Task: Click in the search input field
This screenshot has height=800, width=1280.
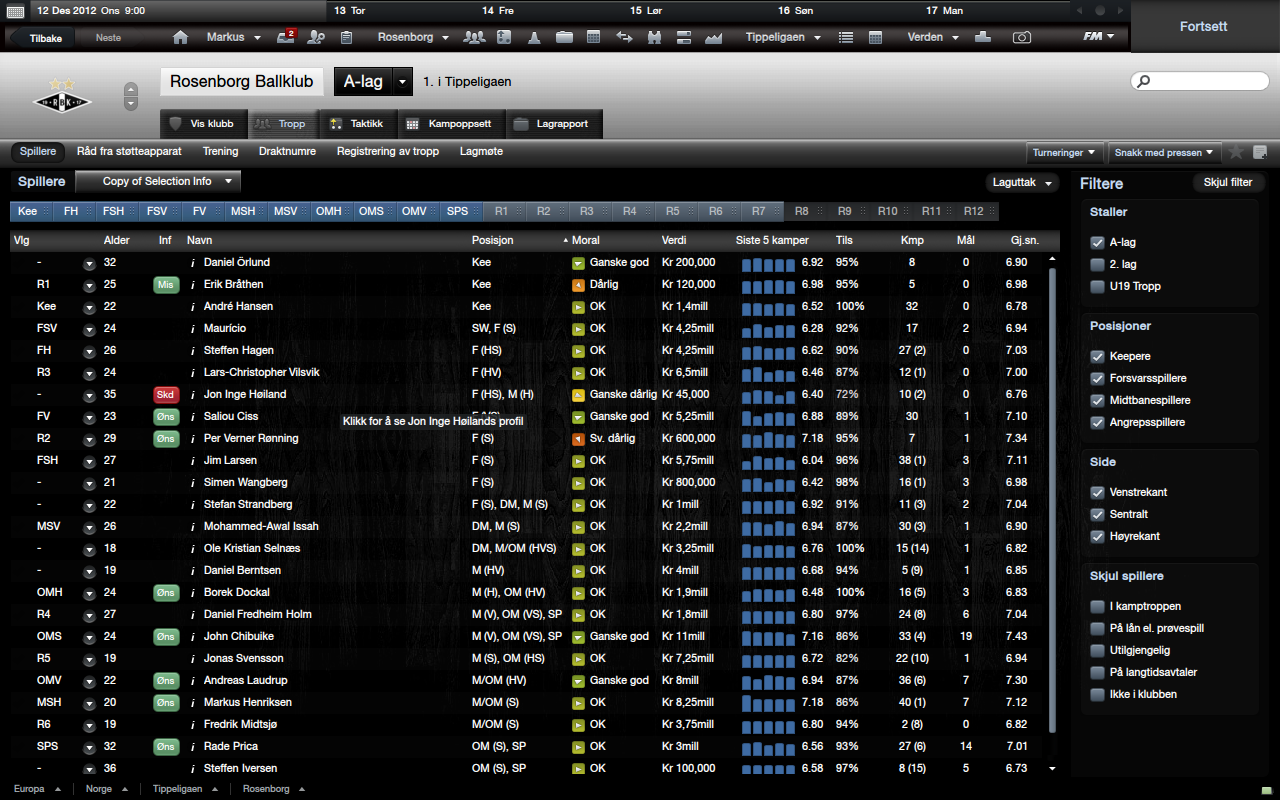Action: coord(1200,81)
